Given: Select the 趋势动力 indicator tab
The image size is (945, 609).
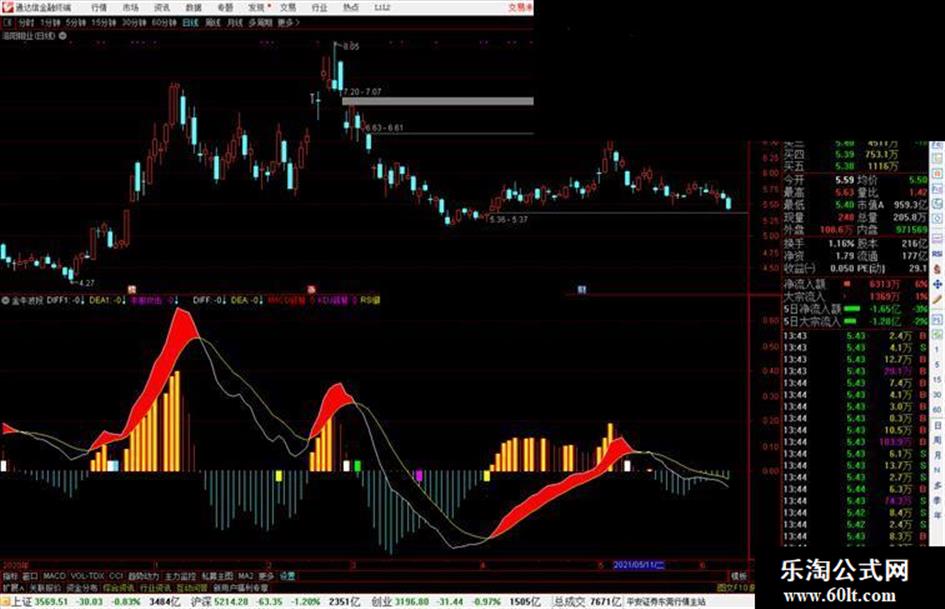Looking at the screenshot, I should pyautogui.click(x=143, y=576).
